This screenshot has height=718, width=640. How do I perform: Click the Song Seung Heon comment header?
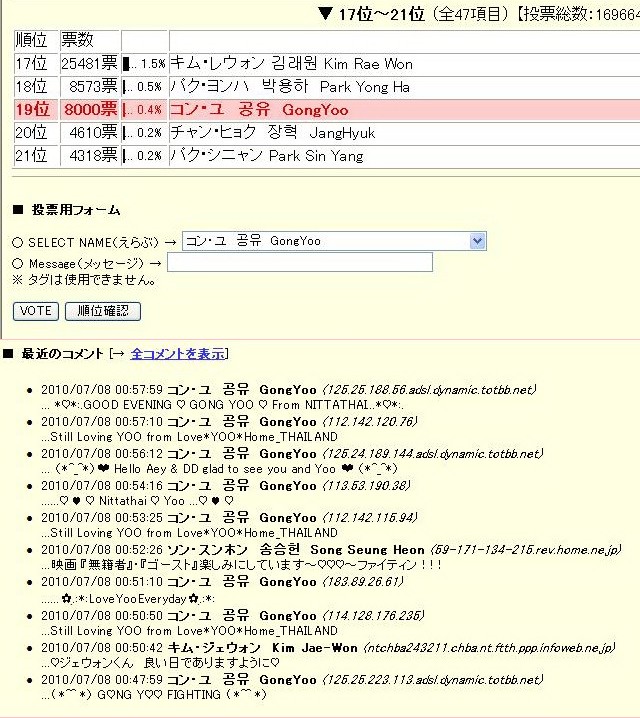331,549
